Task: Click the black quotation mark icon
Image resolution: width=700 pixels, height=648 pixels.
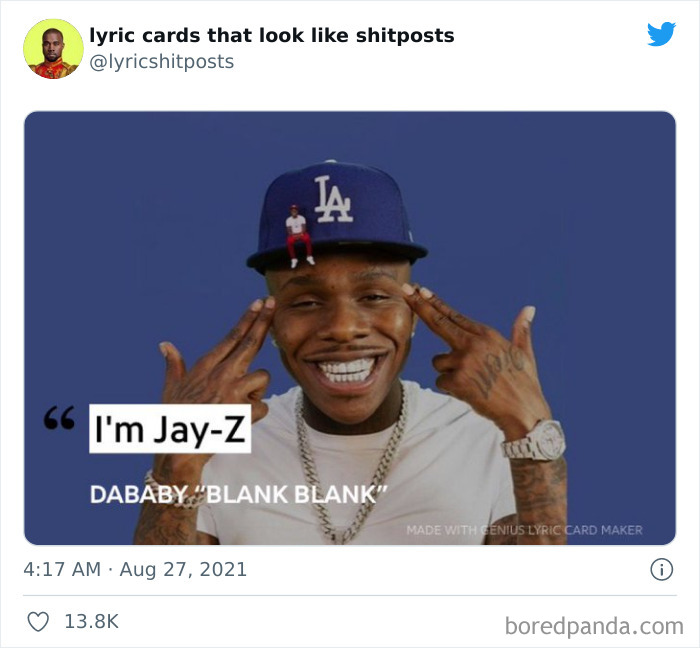Action: pos(59,417)
